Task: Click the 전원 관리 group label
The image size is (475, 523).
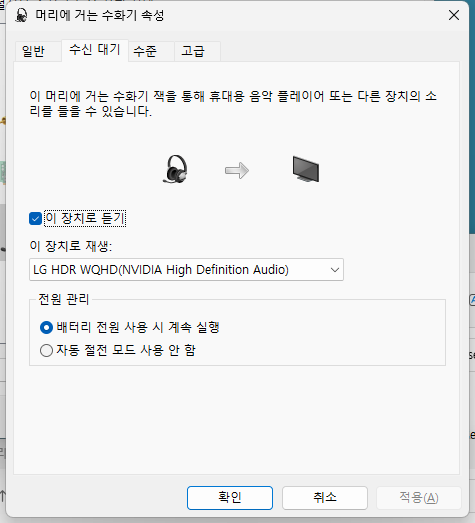Action: point(64,299)
